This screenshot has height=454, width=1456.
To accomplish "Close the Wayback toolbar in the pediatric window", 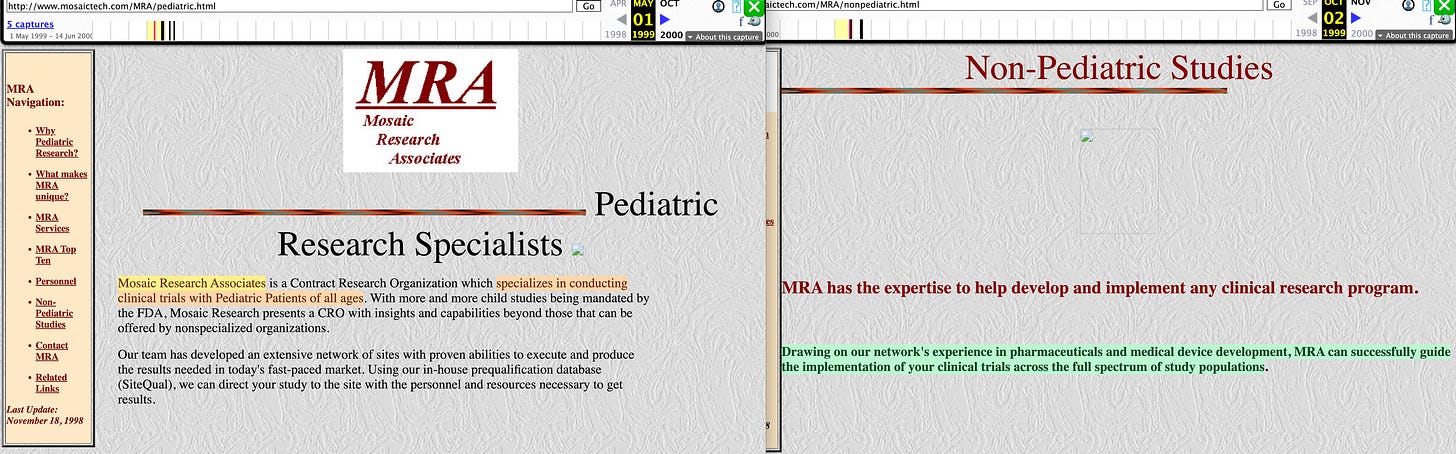I will [754, 7].
